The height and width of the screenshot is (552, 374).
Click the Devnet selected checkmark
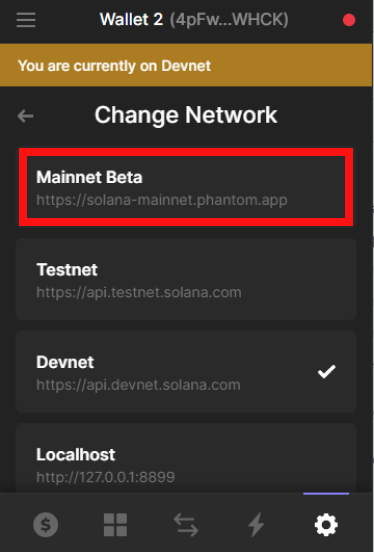coord(326,372)
